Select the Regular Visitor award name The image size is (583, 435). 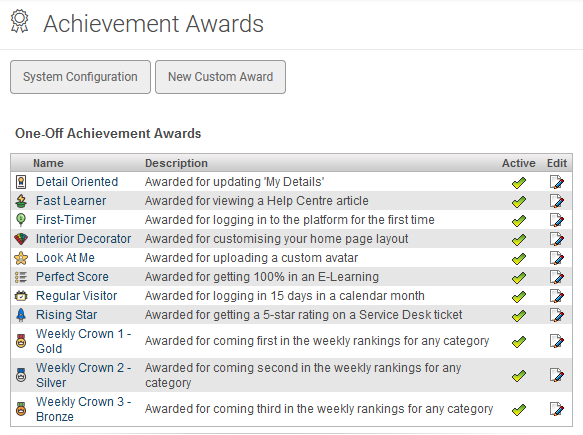point(77,296)
